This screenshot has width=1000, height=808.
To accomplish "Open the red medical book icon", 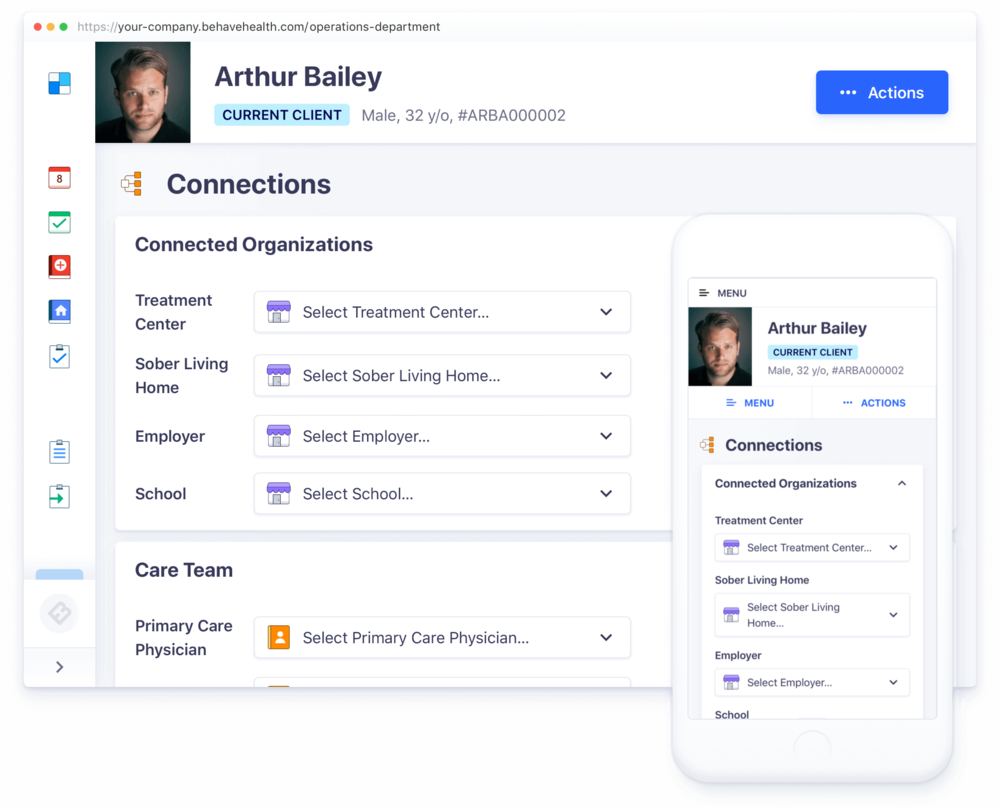I will point(60,267).
